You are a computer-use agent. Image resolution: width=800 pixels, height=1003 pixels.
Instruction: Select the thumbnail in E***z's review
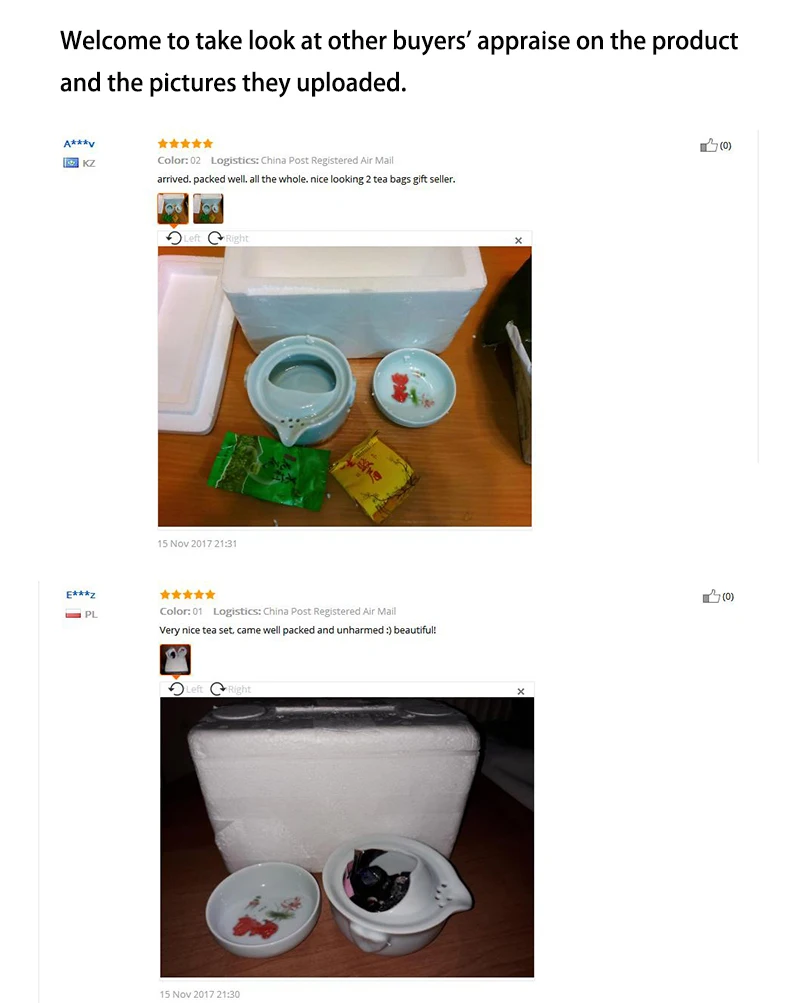[x=175, y=659]
